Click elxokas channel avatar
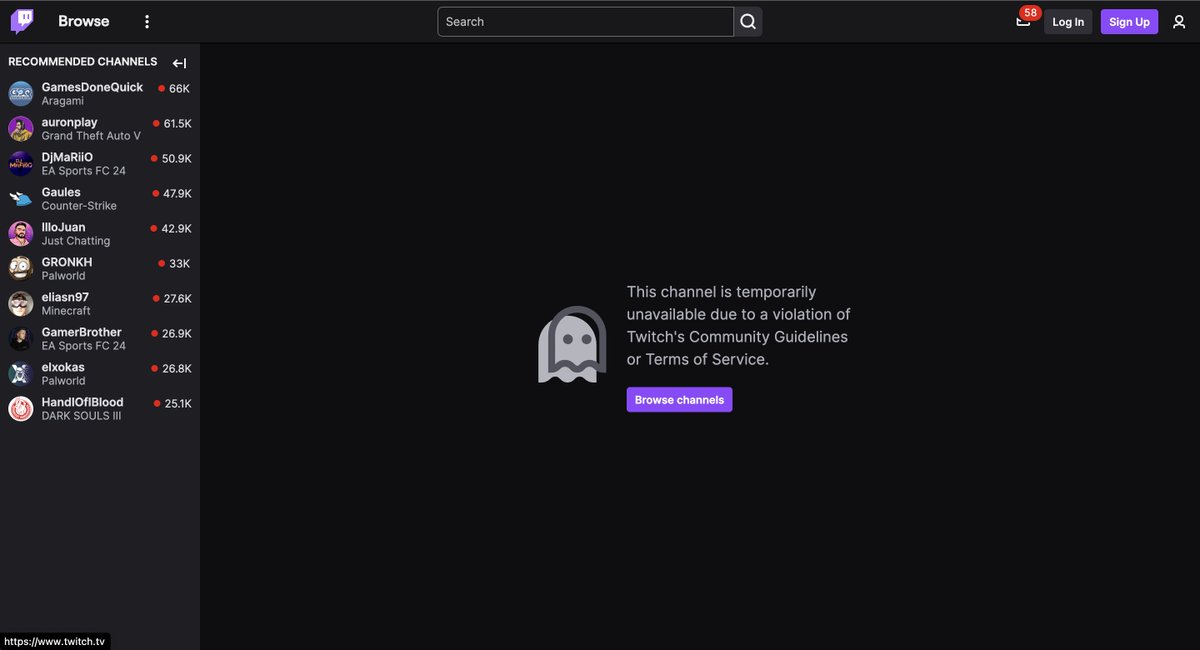This screenshot has height=650, width=1200. (x=21, y=374)
